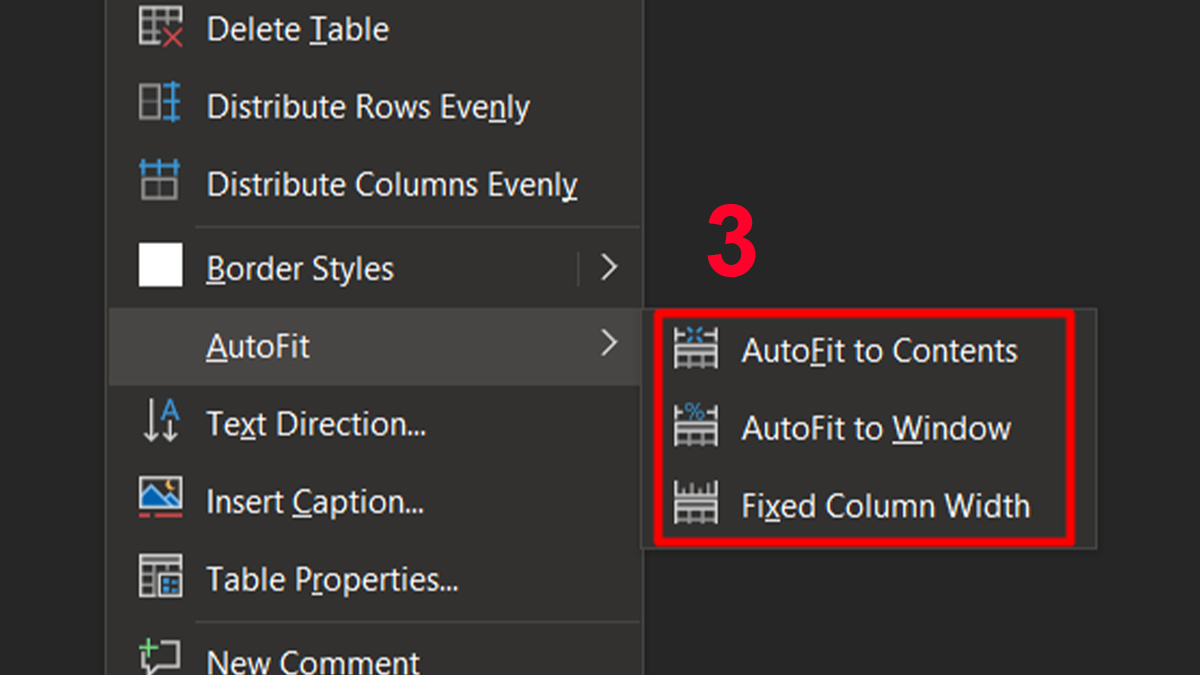Click the Distribute Rows Evenly icon

click(160, 104)
